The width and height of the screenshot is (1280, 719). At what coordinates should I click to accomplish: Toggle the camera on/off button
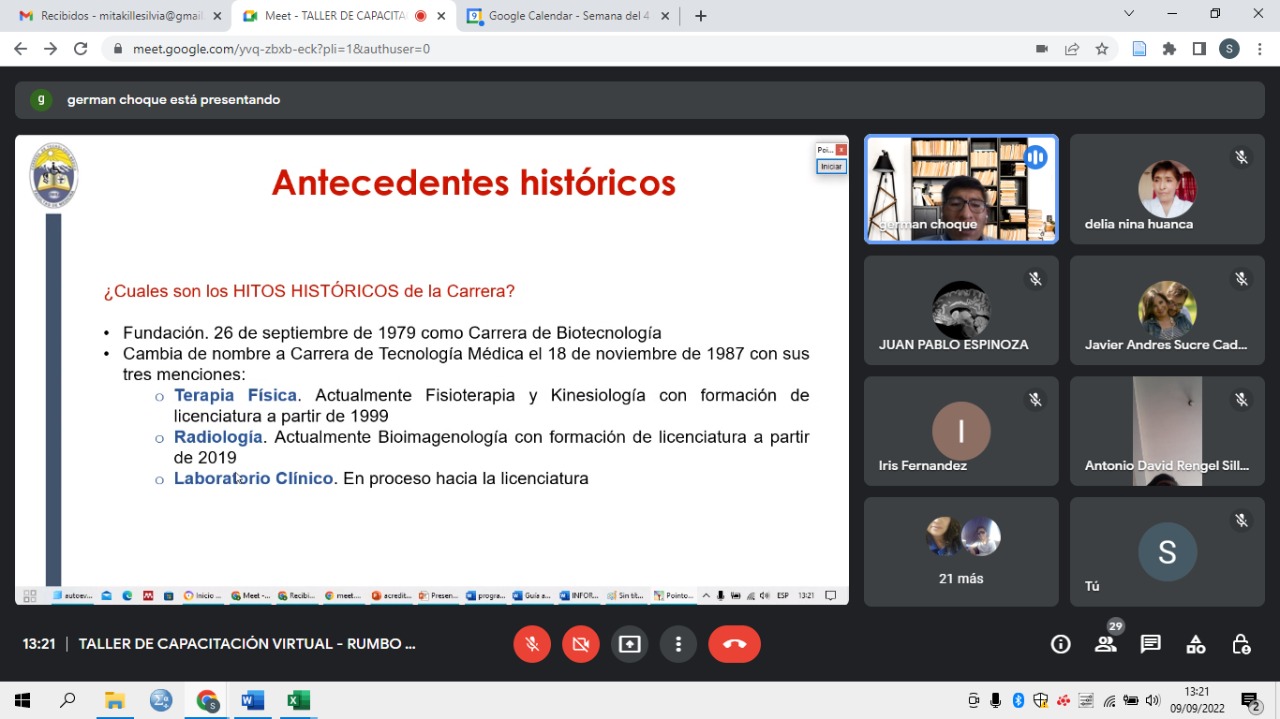(580, 645)
